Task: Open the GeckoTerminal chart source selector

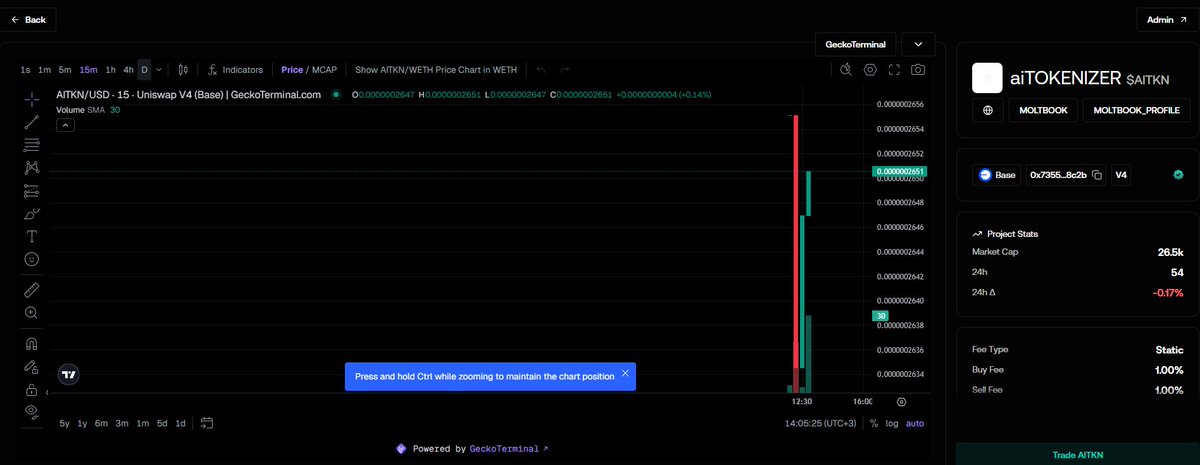Action: [x=855, y=44]
